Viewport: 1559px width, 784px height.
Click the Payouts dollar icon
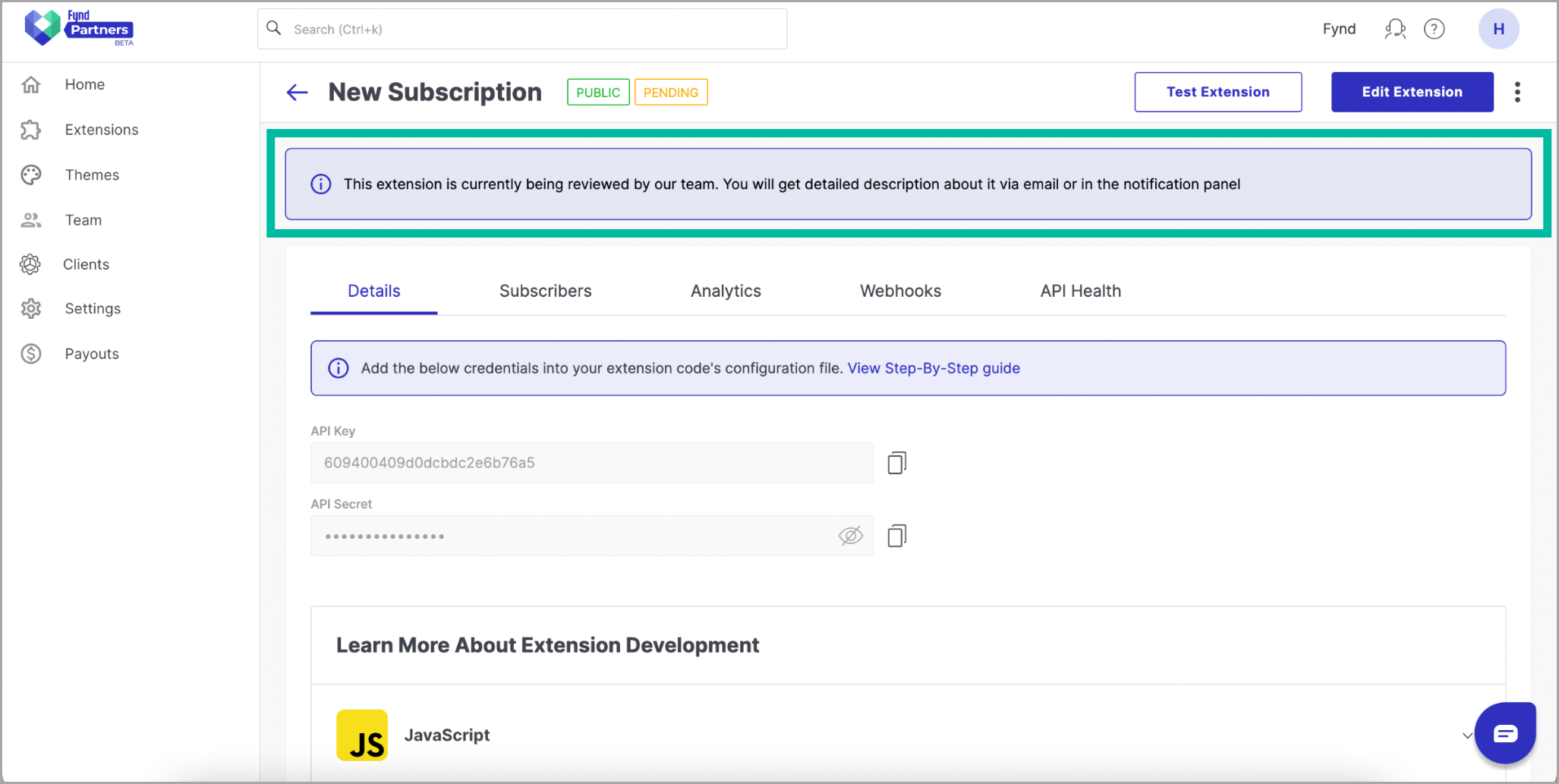click(31, 354)
